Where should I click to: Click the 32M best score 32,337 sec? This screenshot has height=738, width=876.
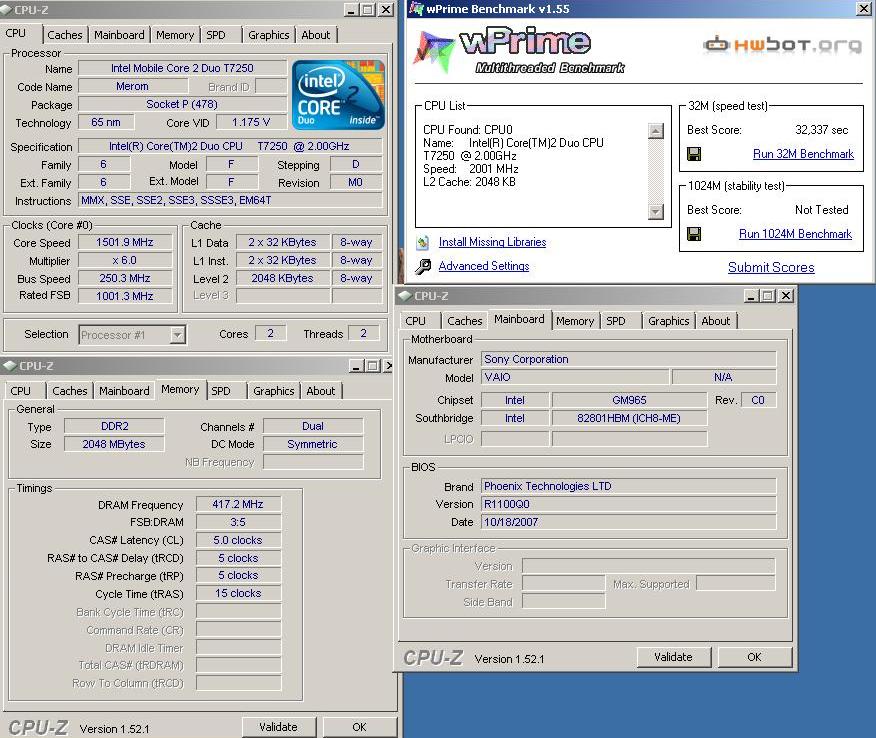(821, 130)
